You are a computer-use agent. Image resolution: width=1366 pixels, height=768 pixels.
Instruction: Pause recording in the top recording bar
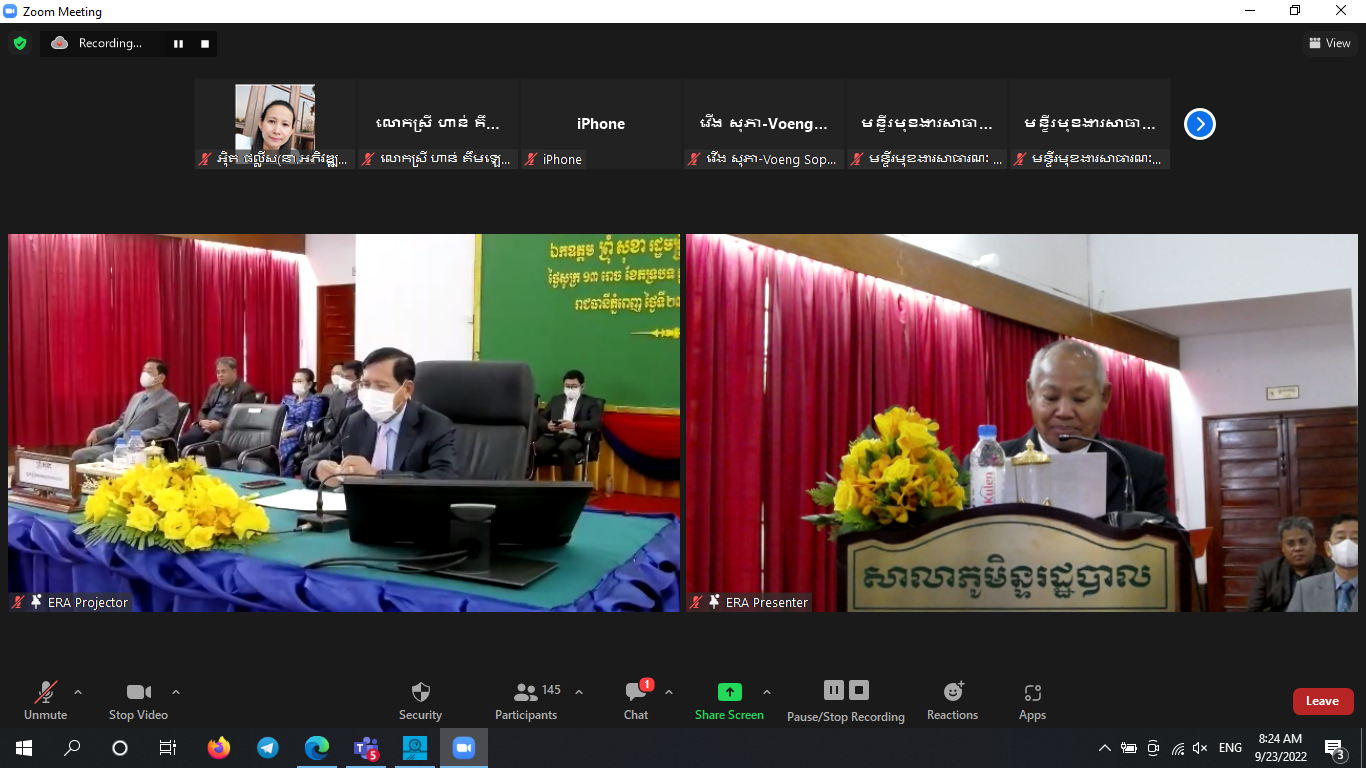coord(178,44)
